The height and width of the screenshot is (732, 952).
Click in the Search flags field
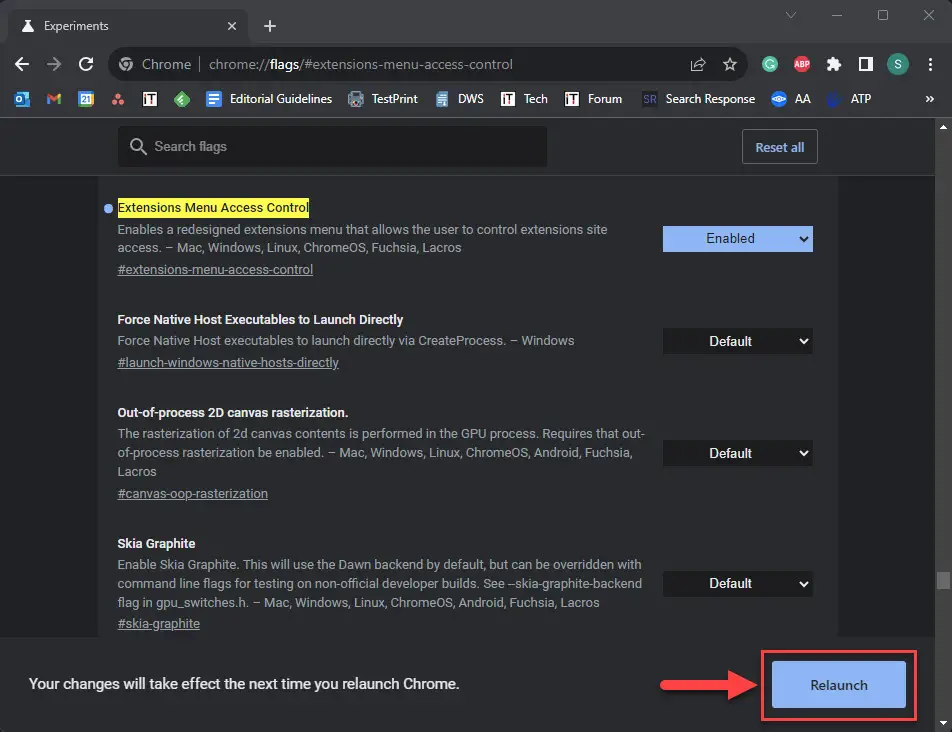click(x=340, y=147)
